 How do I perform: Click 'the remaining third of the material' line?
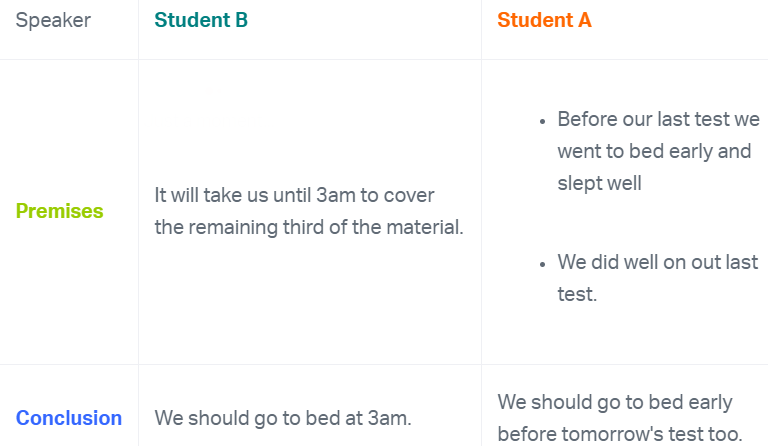309,227
